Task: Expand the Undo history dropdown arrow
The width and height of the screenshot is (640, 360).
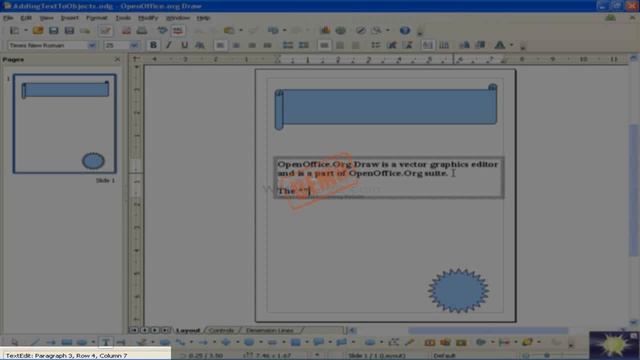Action: [x=284, y=31]
